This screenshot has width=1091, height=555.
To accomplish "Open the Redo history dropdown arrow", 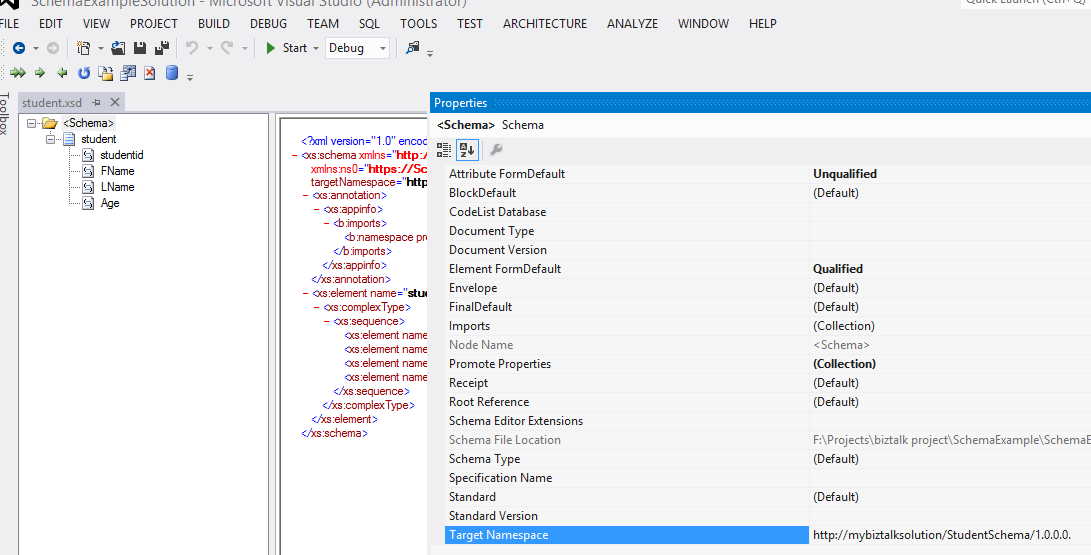I will pyautogui.click(x=244, y=48).
